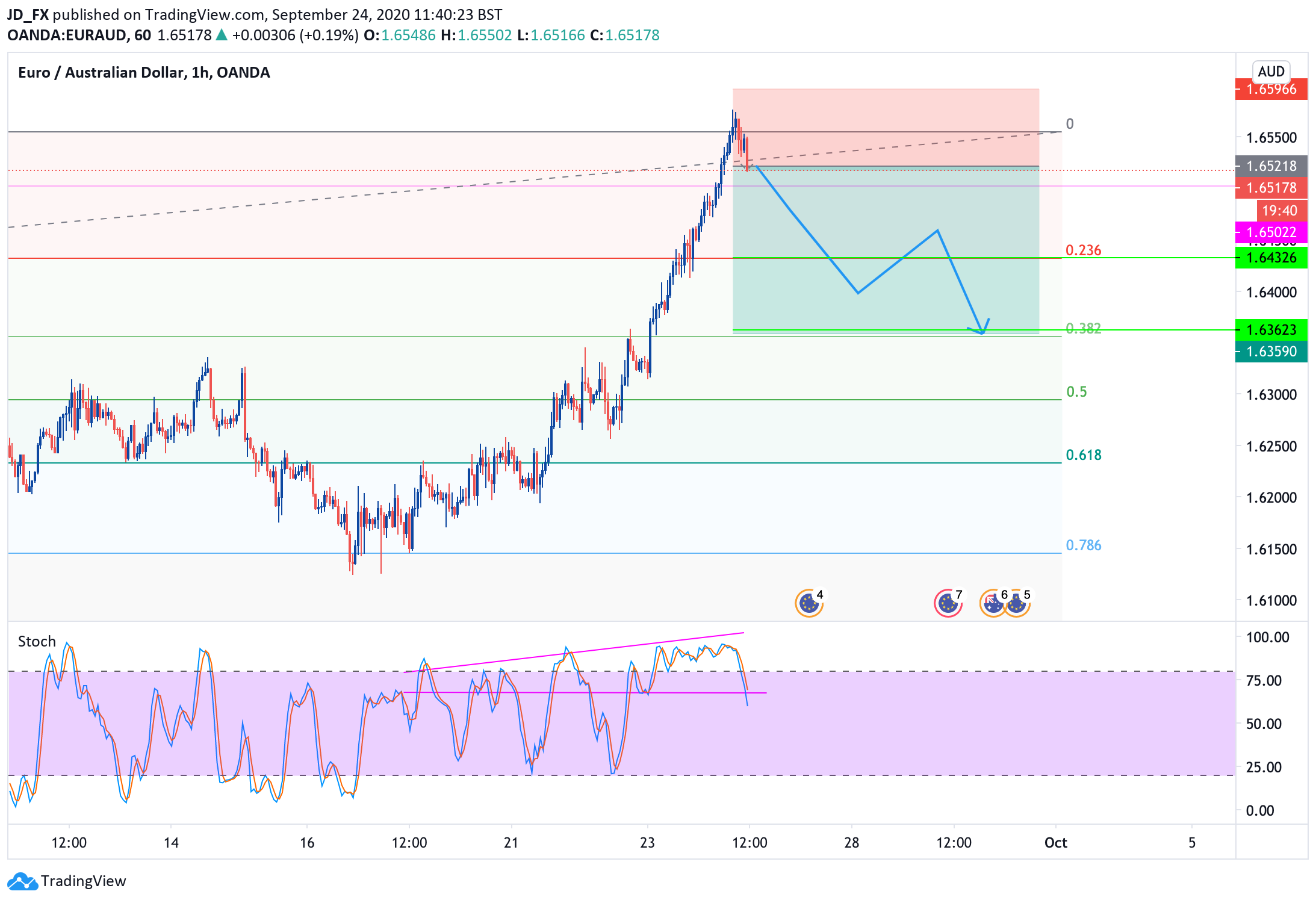Click the 25.00 Stoch axis value
Screen dimensions: 1316x903
point(1264,768)
